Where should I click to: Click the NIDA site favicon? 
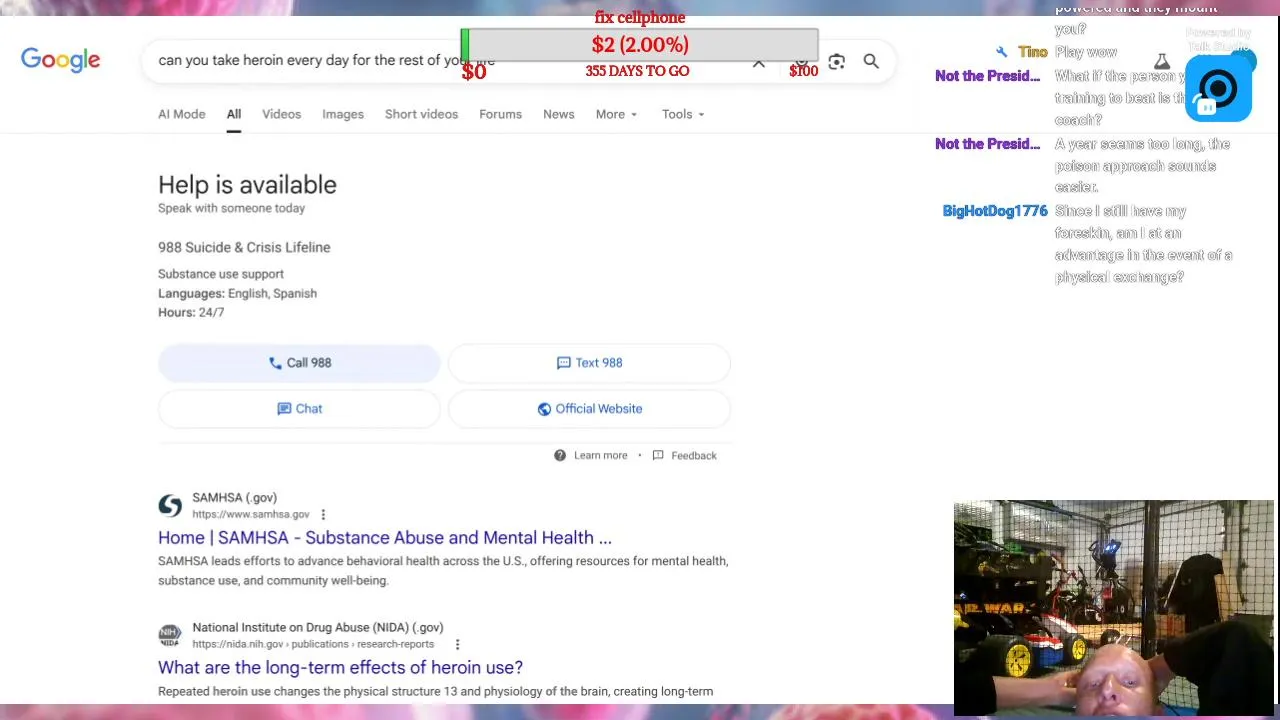pyautogui.click(x=170, y=635)
